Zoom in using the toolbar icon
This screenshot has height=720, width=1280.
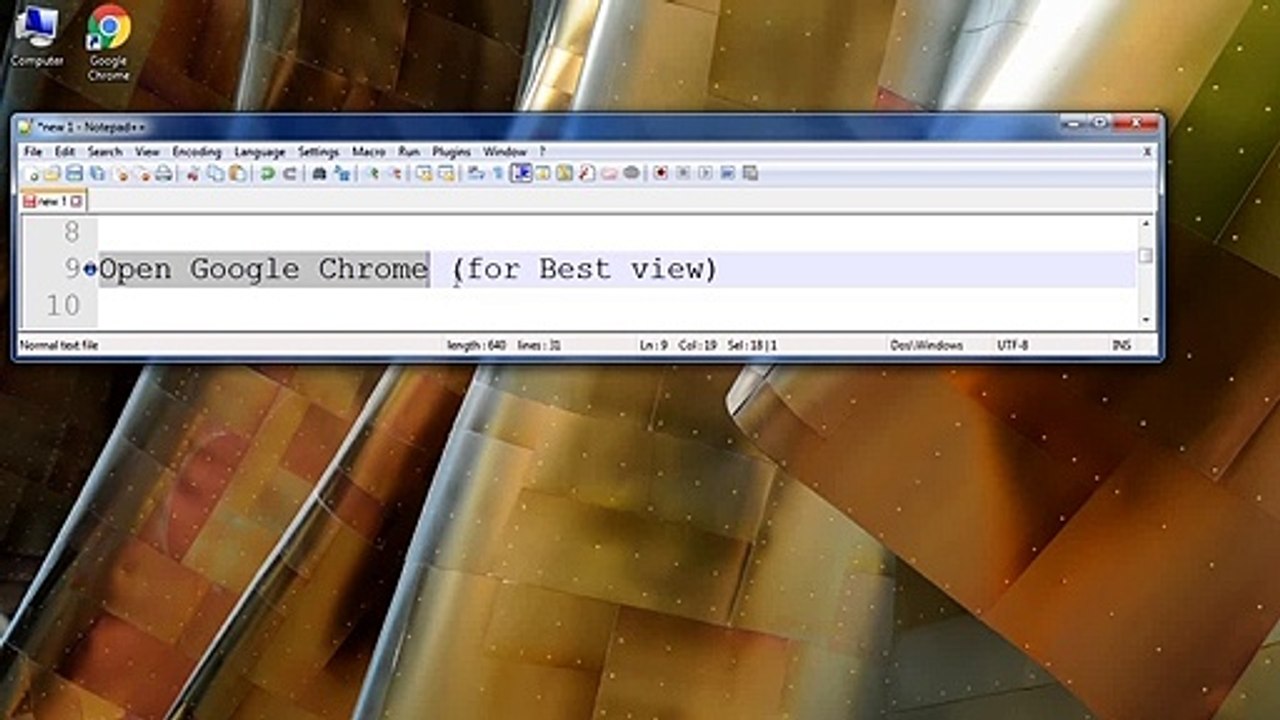point(373,173)
